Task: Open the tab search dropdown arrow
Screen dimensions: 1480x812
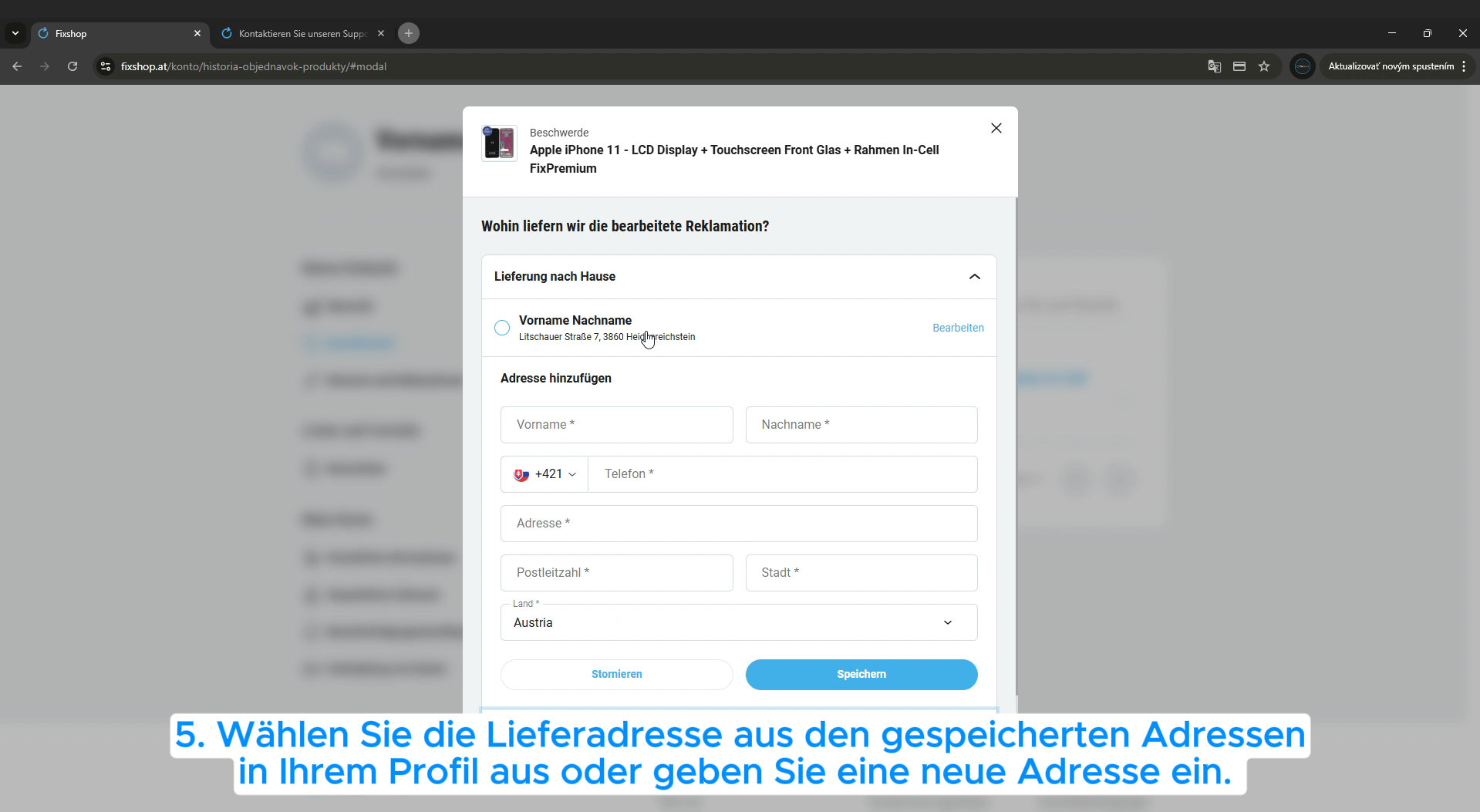Action: [15, 33]
